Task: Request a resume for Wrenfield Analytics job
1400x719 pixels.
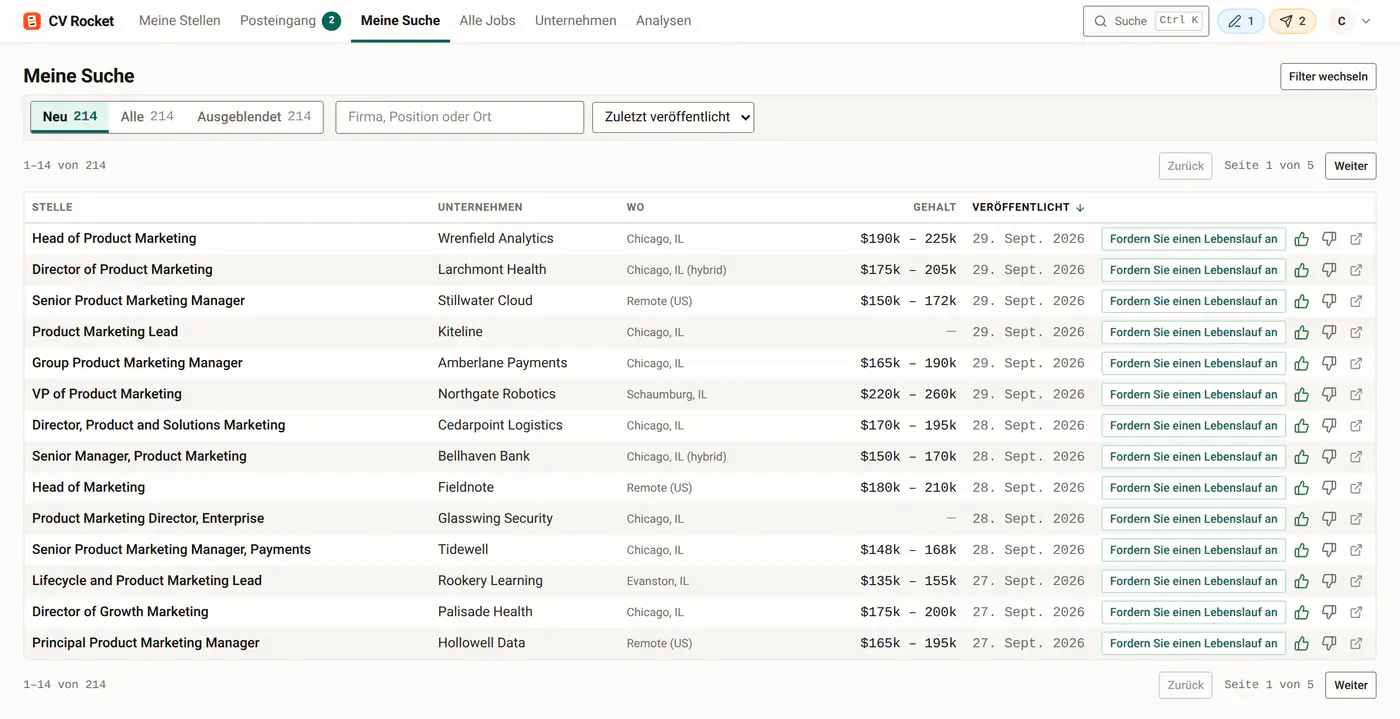Action: [x=1194, y=239]
